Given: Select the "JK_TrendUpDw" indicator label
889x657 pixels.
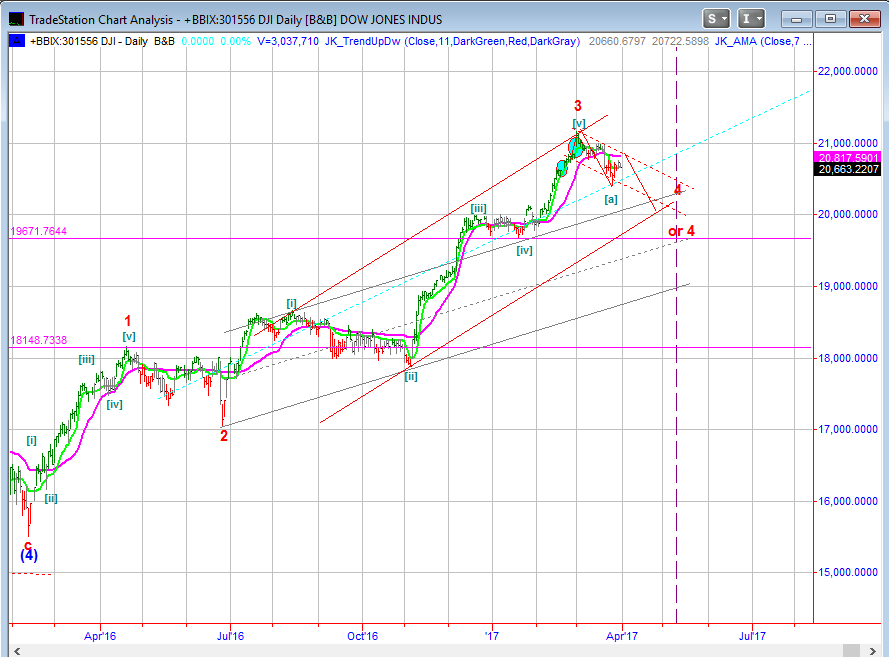Looking at the screenshot, I should [x=363, y=41].
